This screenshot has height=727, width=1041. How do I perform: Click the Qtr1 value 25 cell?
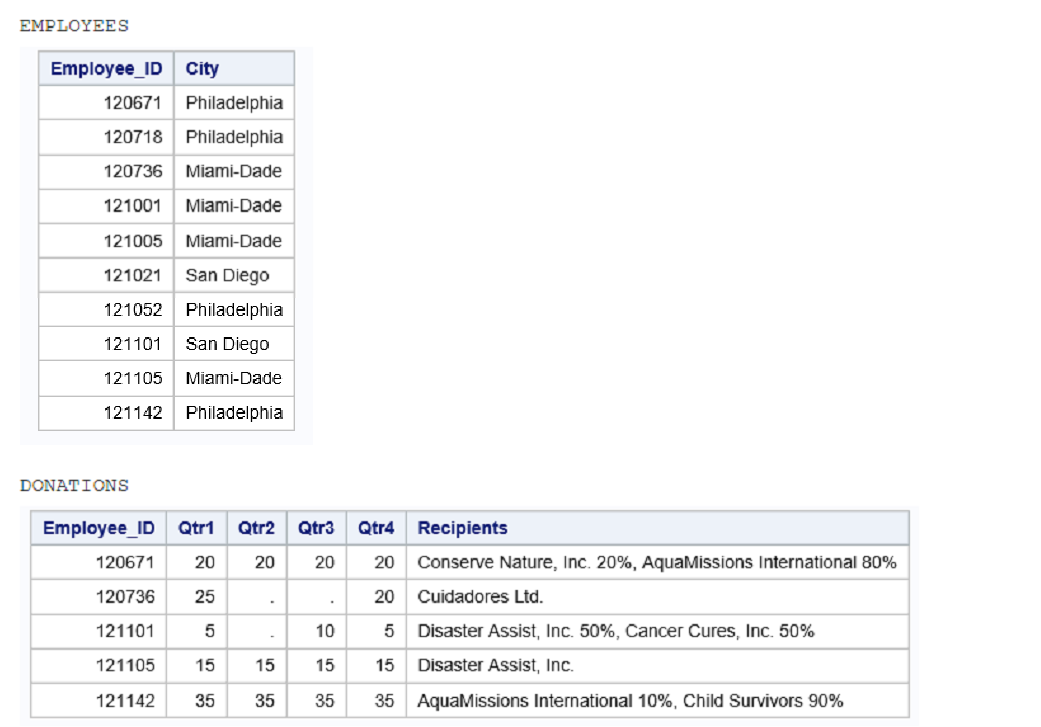pyautogui.click(x=204, y=597)
